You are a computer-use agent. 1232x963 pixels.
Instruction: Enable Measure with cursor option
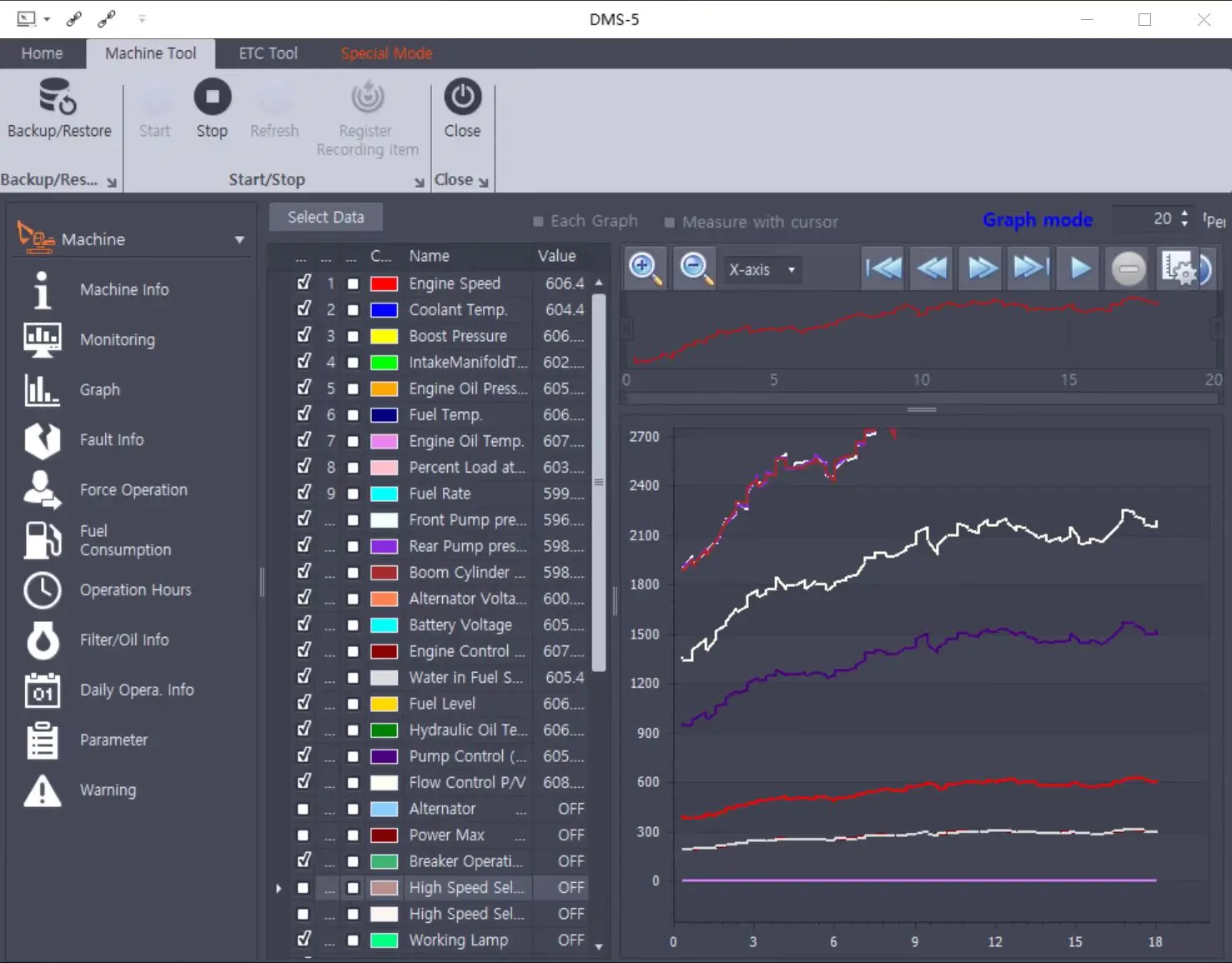tap(669, 223)
